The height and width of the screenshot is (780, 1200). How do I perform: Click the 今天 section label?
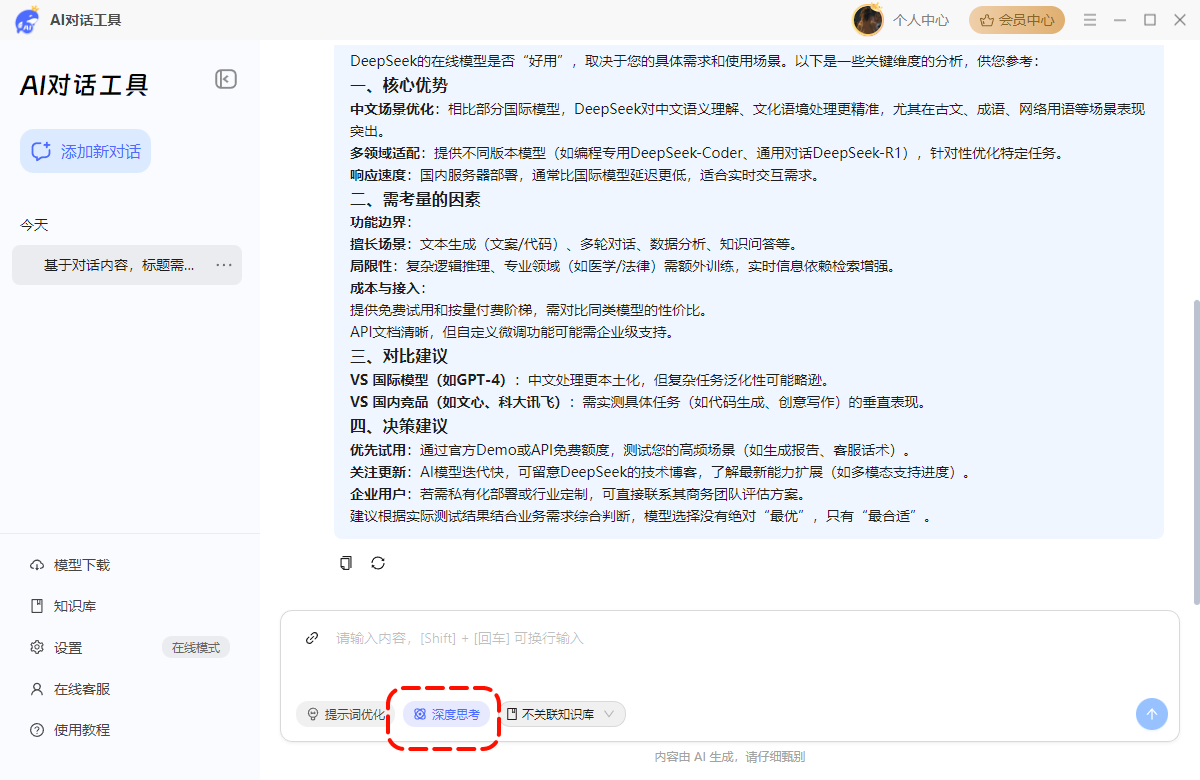click(34, 225)
